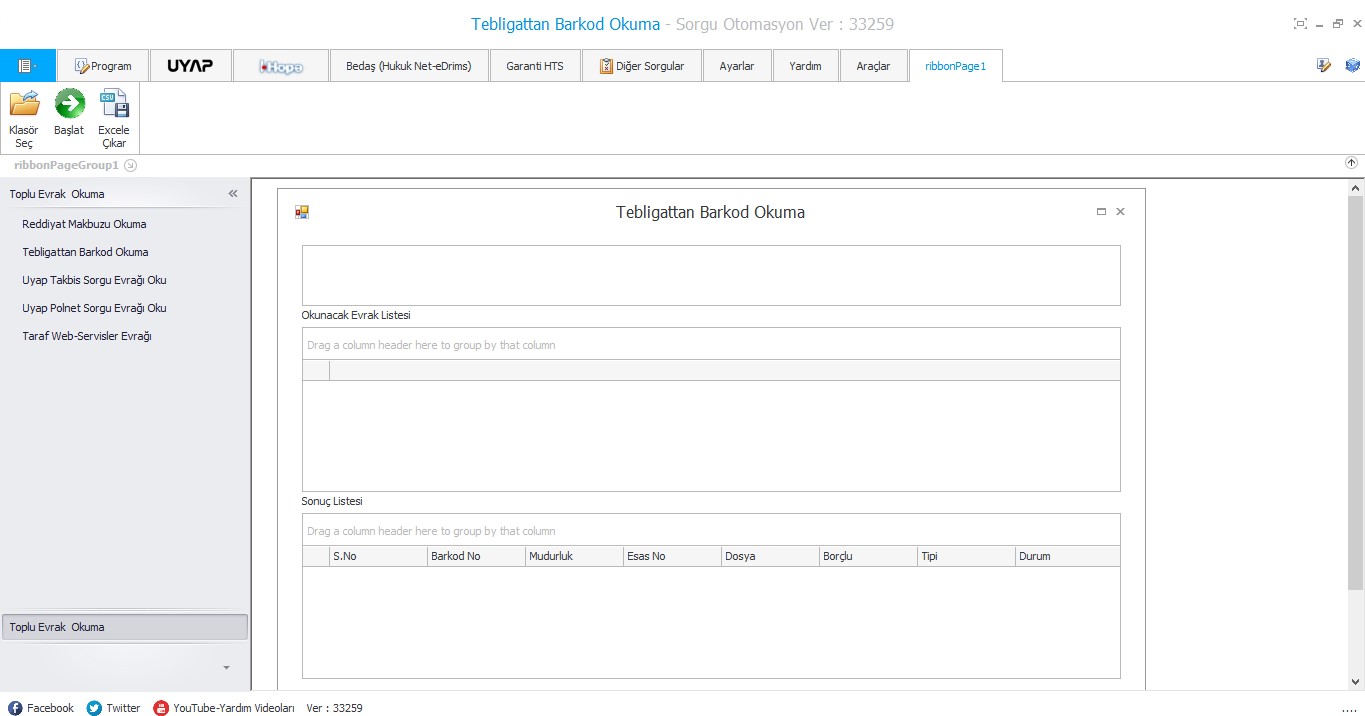Select Tebligattan Barkod Okuma in sidebar
1365x716 pixels.
(x=85, y=252)
